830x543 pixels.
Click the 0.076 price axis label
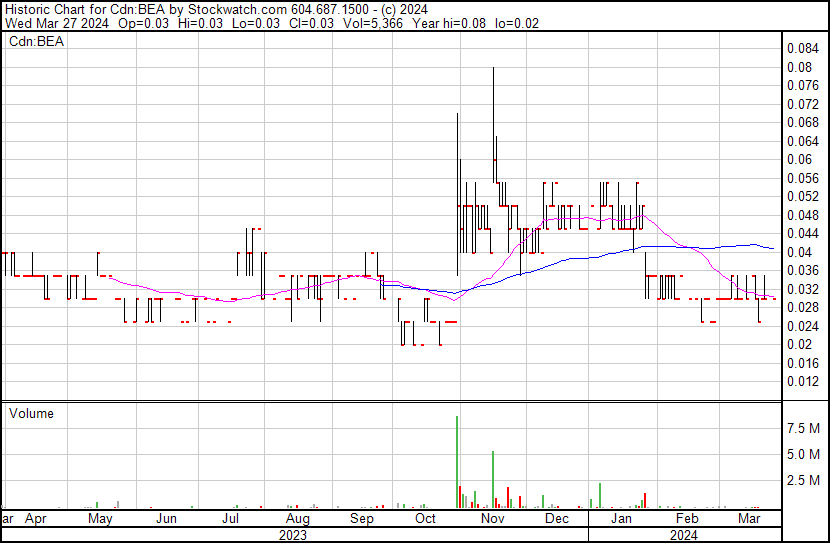(802, 86)
